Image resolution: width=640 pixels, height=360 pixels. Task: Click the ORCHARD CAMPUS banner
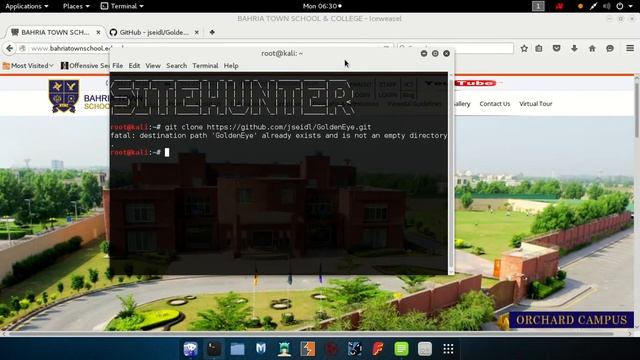point(571,320)
